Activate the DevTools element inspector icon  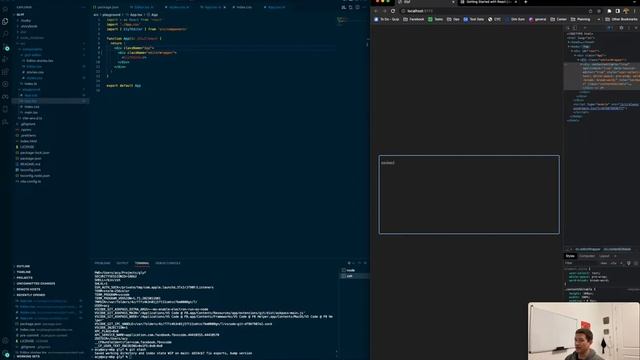pos(568,28)
